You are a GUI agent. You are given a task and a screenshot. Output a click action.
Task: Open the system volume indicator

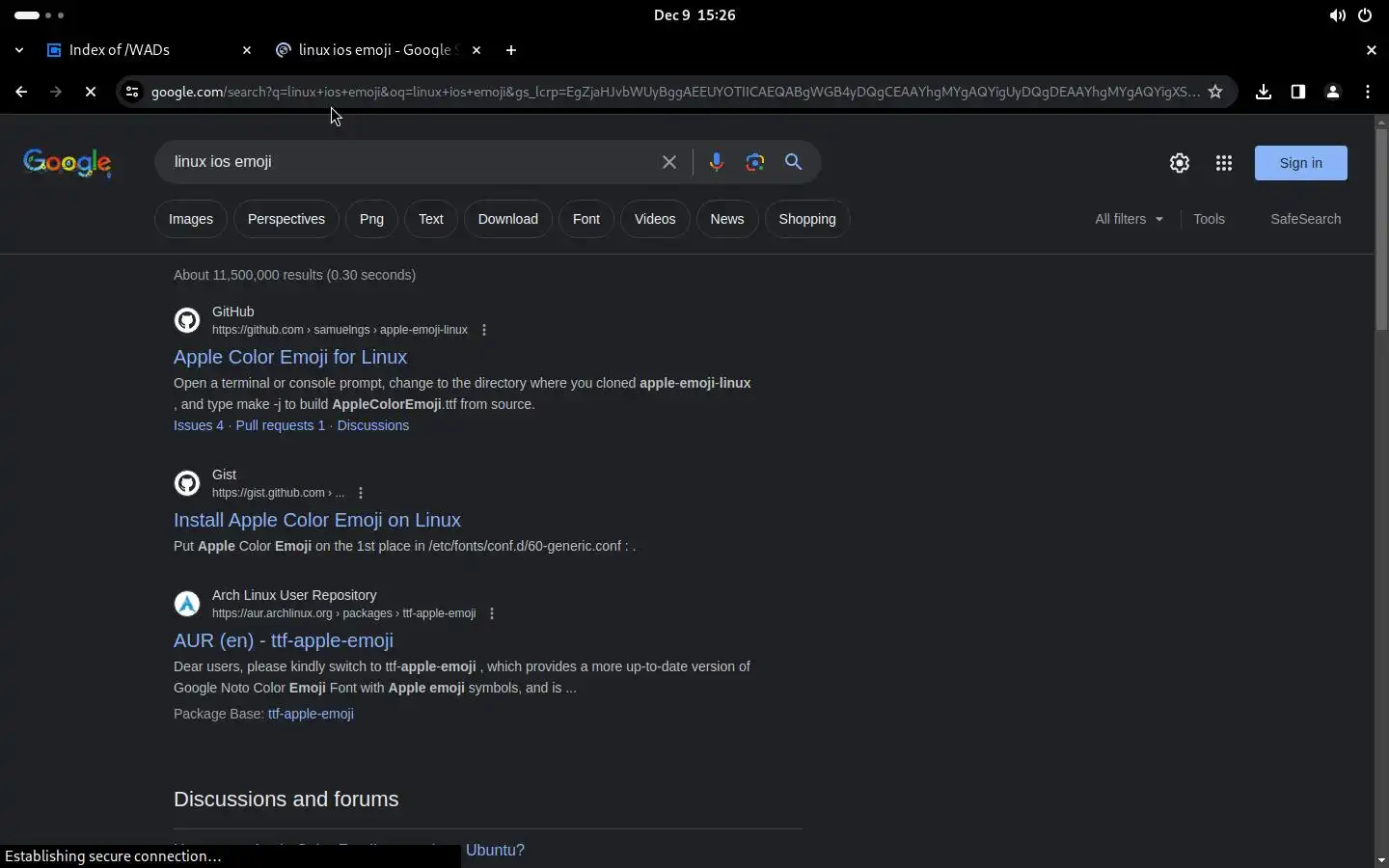click(1337, 15)
